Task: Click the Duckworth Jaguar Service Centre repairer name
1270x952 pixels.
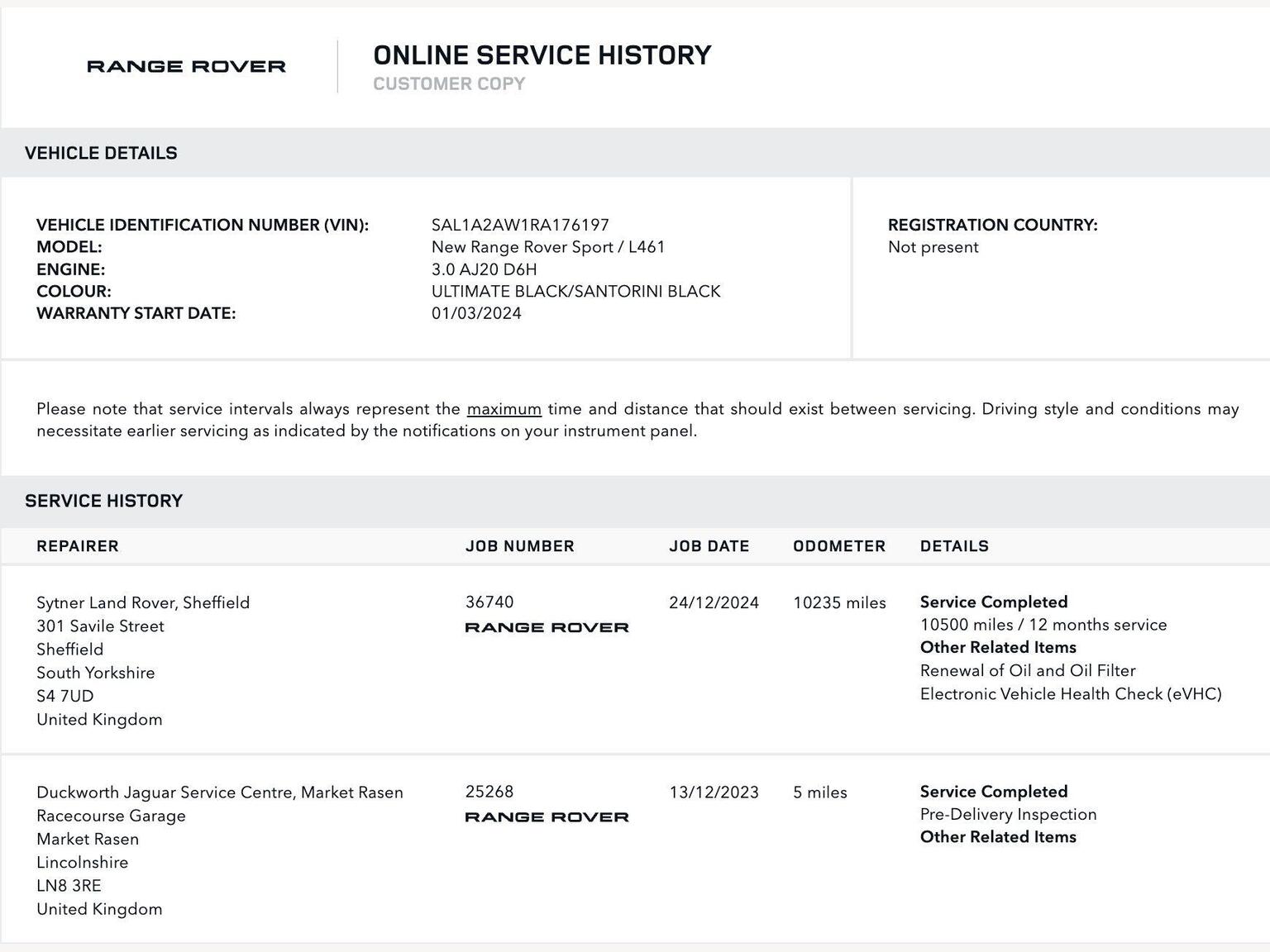Action: [220, 793]
